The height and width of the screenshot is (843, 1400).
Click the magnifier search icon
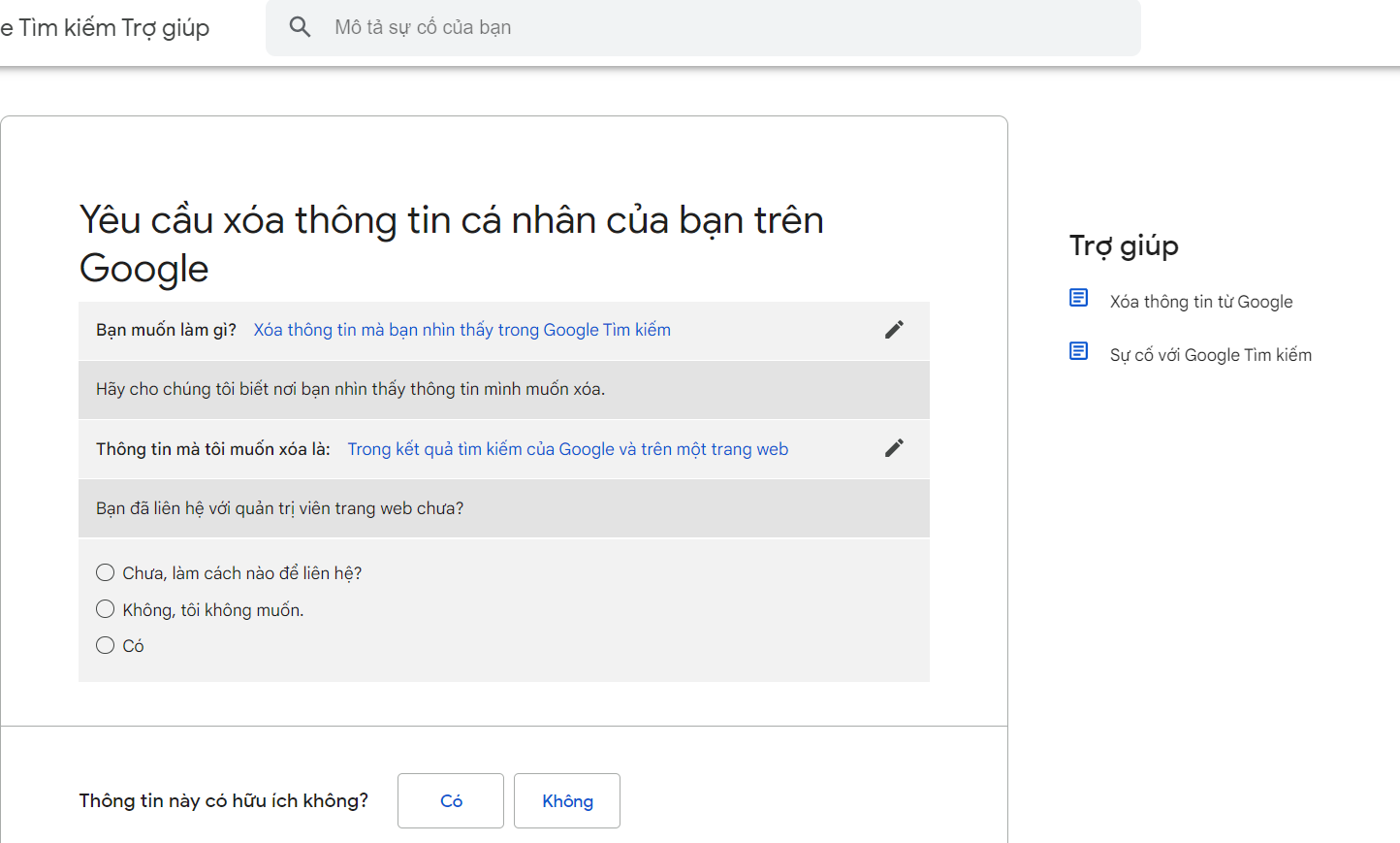tap(300, 27)
